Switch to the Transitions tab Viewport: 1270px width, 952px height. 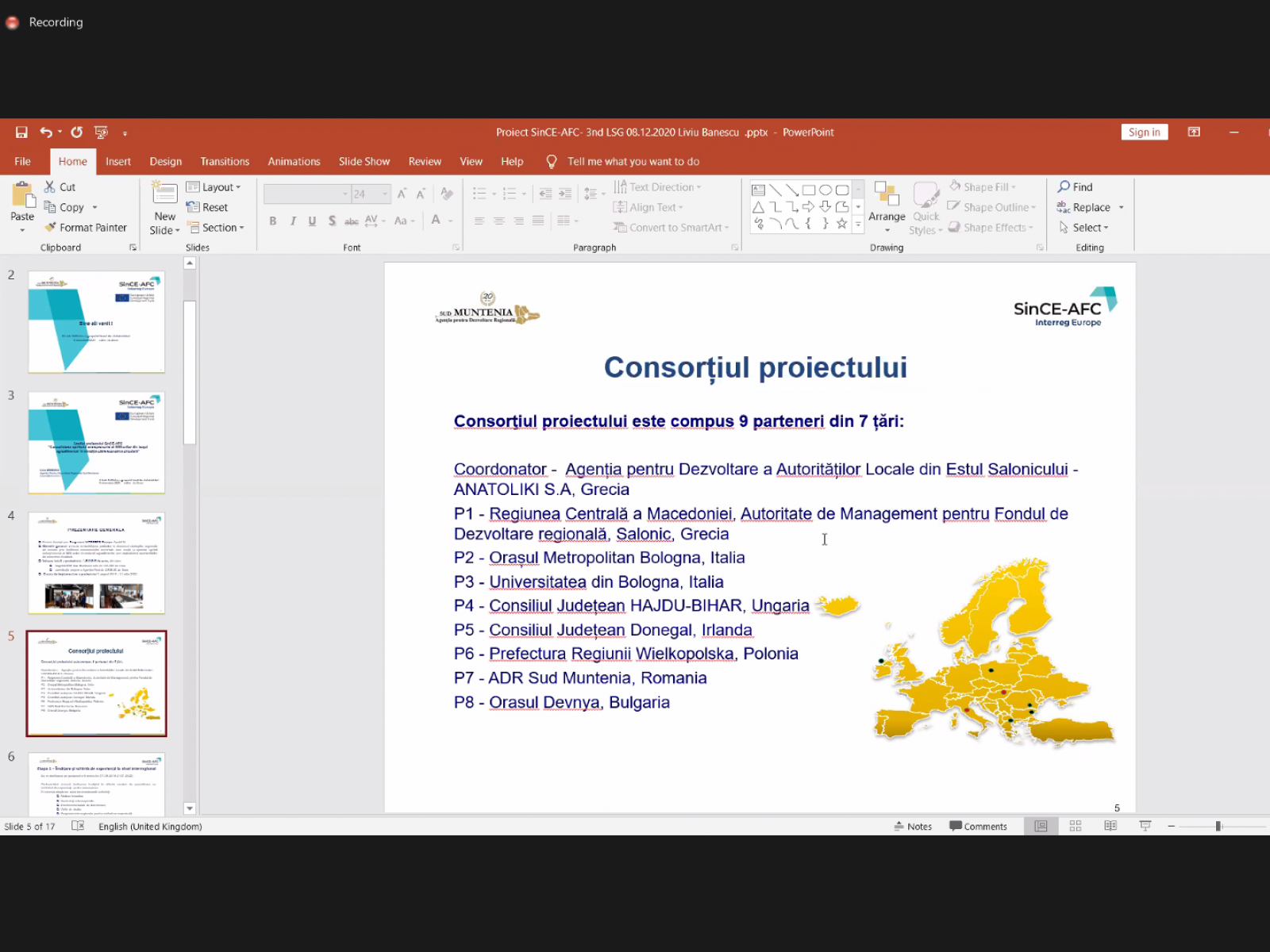point(225,162)
